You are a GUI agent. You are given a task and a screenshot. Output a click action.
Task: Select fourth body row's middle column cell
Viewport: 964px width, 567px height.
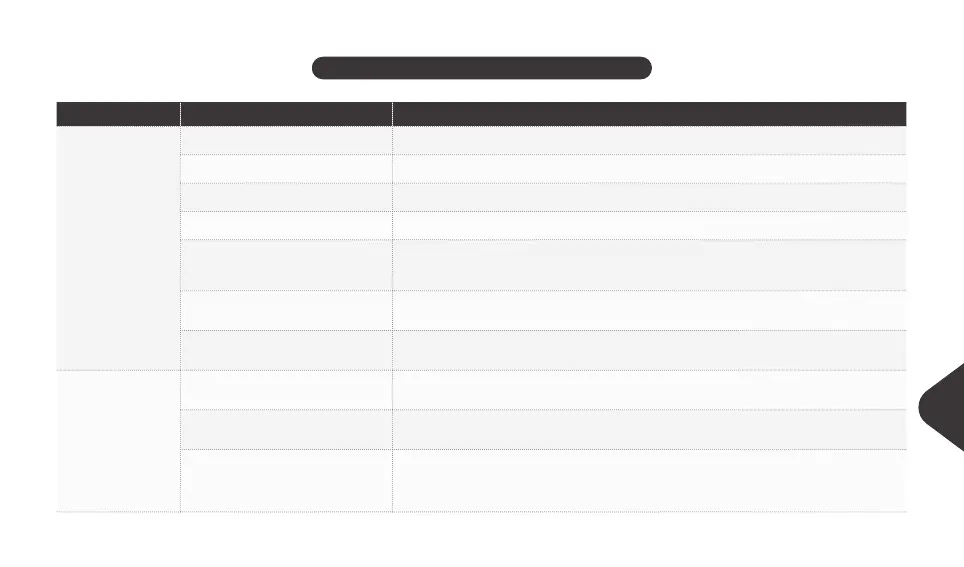point(286,225)
